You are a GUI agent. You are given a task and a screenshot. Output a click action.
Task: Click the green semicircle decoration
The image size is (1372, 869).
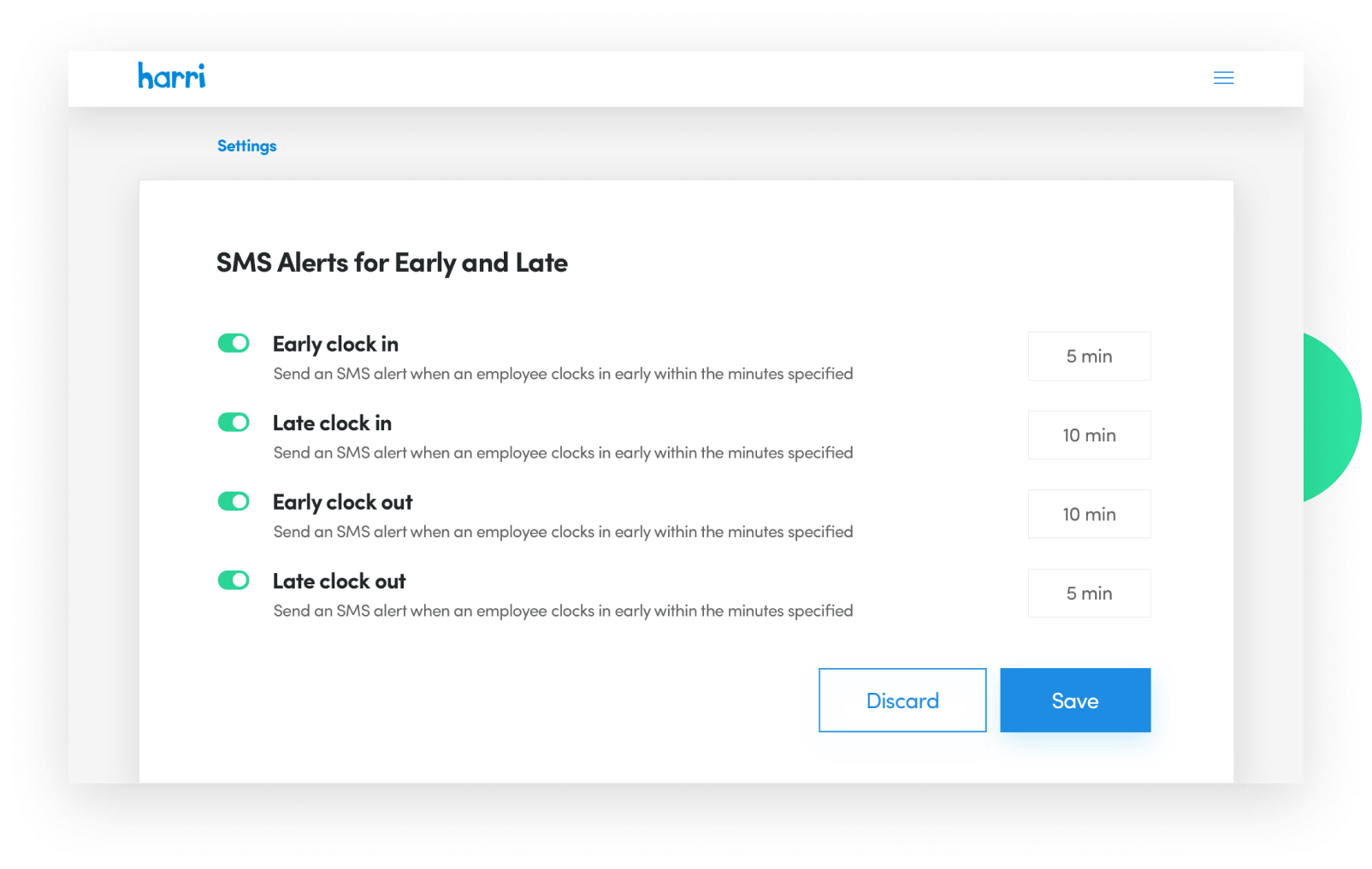click(x=1332, y=418)
